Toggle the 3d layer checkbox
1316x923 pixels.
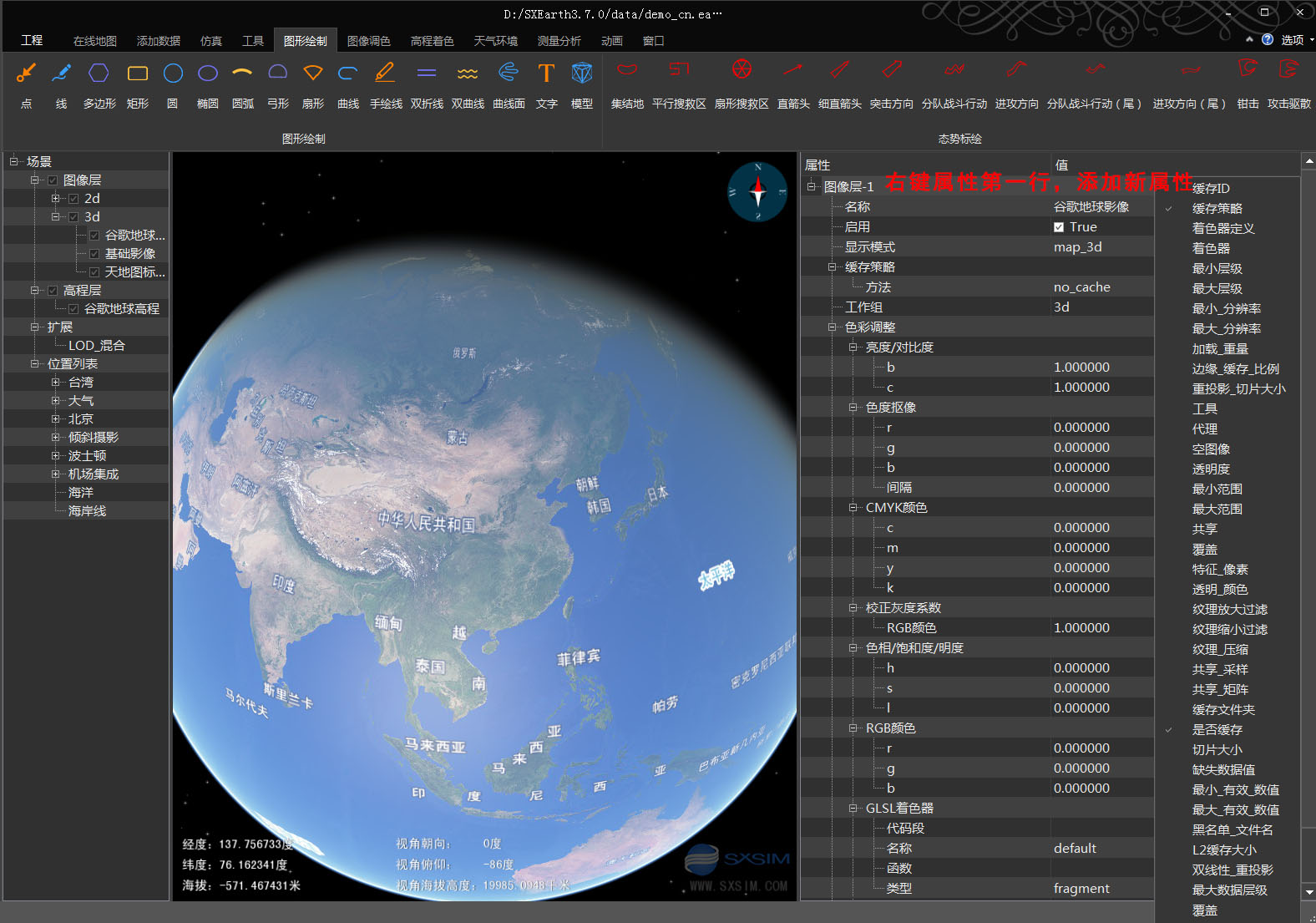click(73, 217)
